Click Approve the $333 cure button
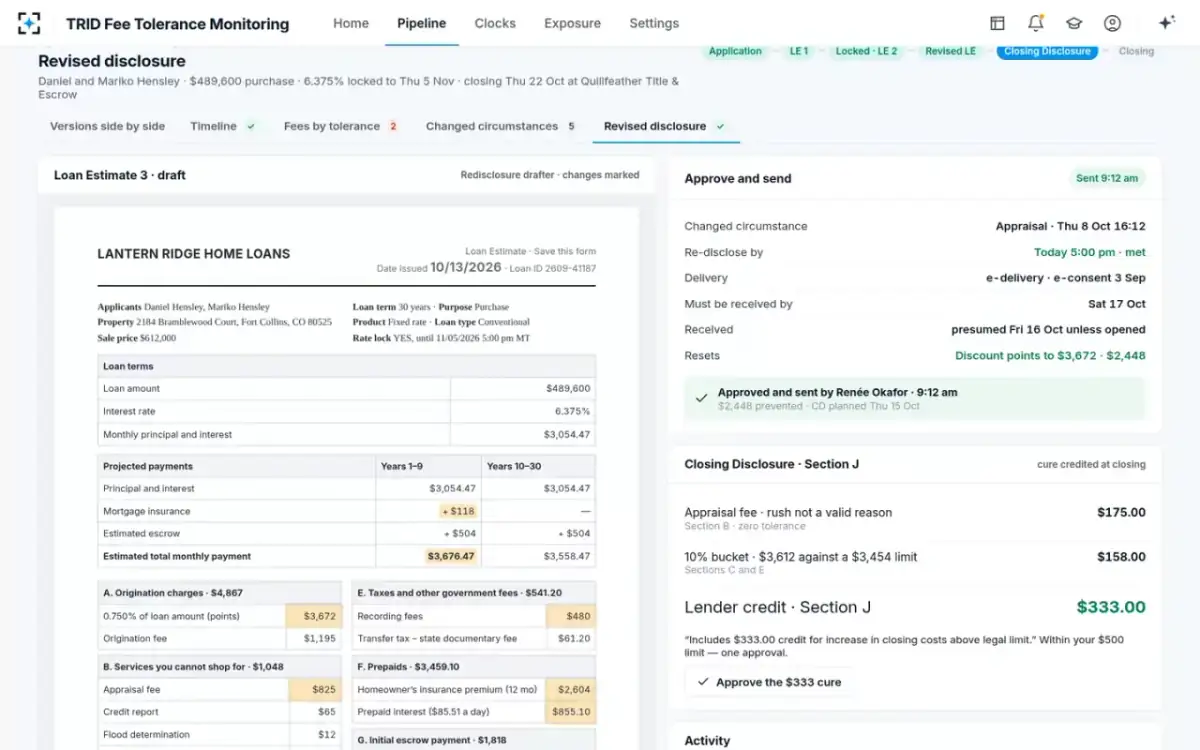 click(x=769, y=682)
